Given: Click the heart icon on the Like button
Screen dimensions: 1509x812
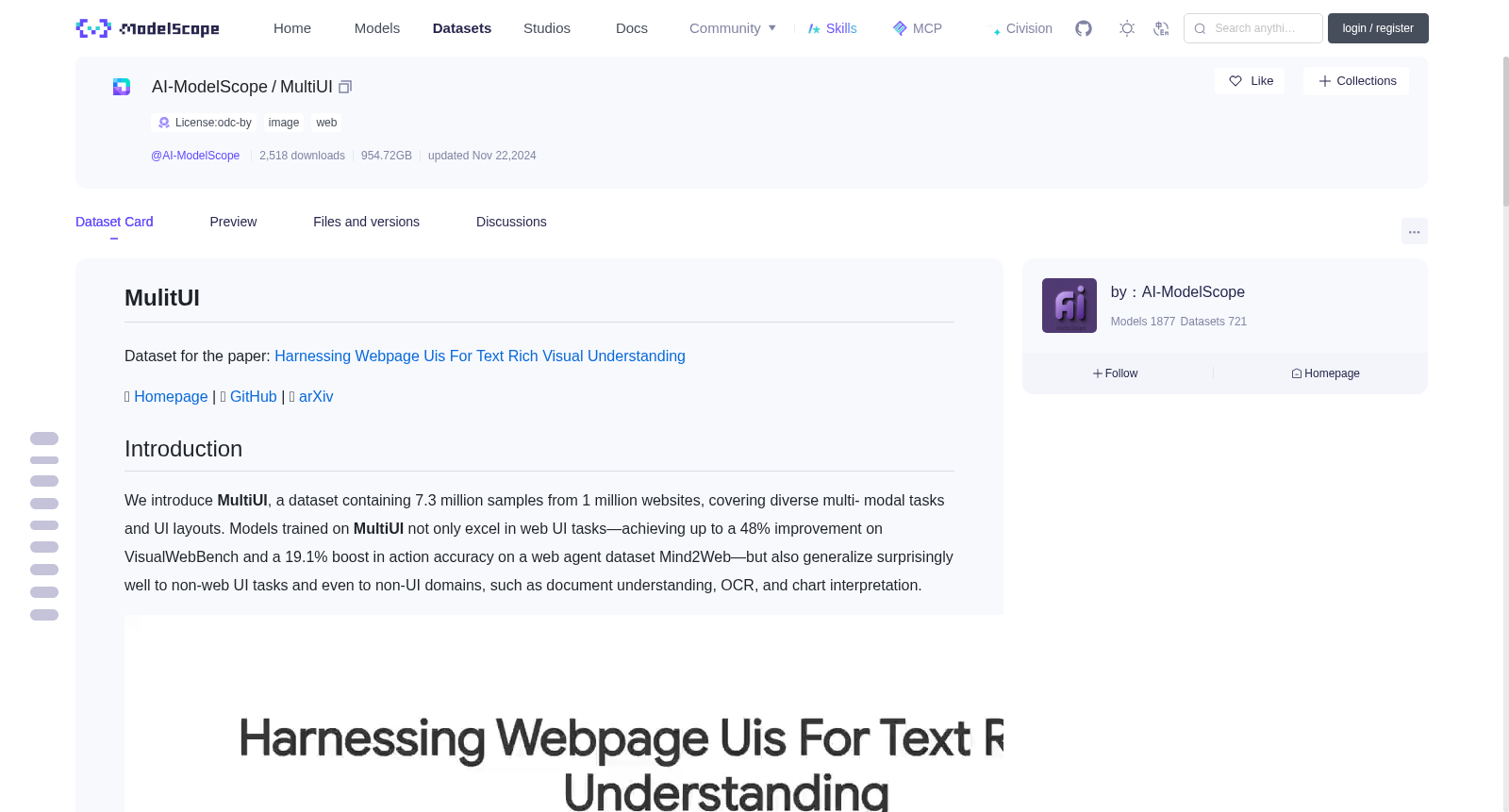Looking at the screenshot, I should (x=1235, y=81).
